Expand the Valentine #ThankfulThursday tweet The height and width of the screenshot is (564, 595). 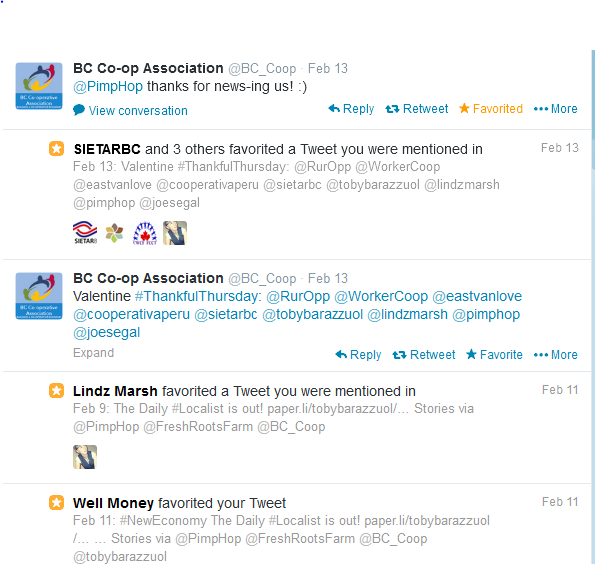[x=93, y=353]
